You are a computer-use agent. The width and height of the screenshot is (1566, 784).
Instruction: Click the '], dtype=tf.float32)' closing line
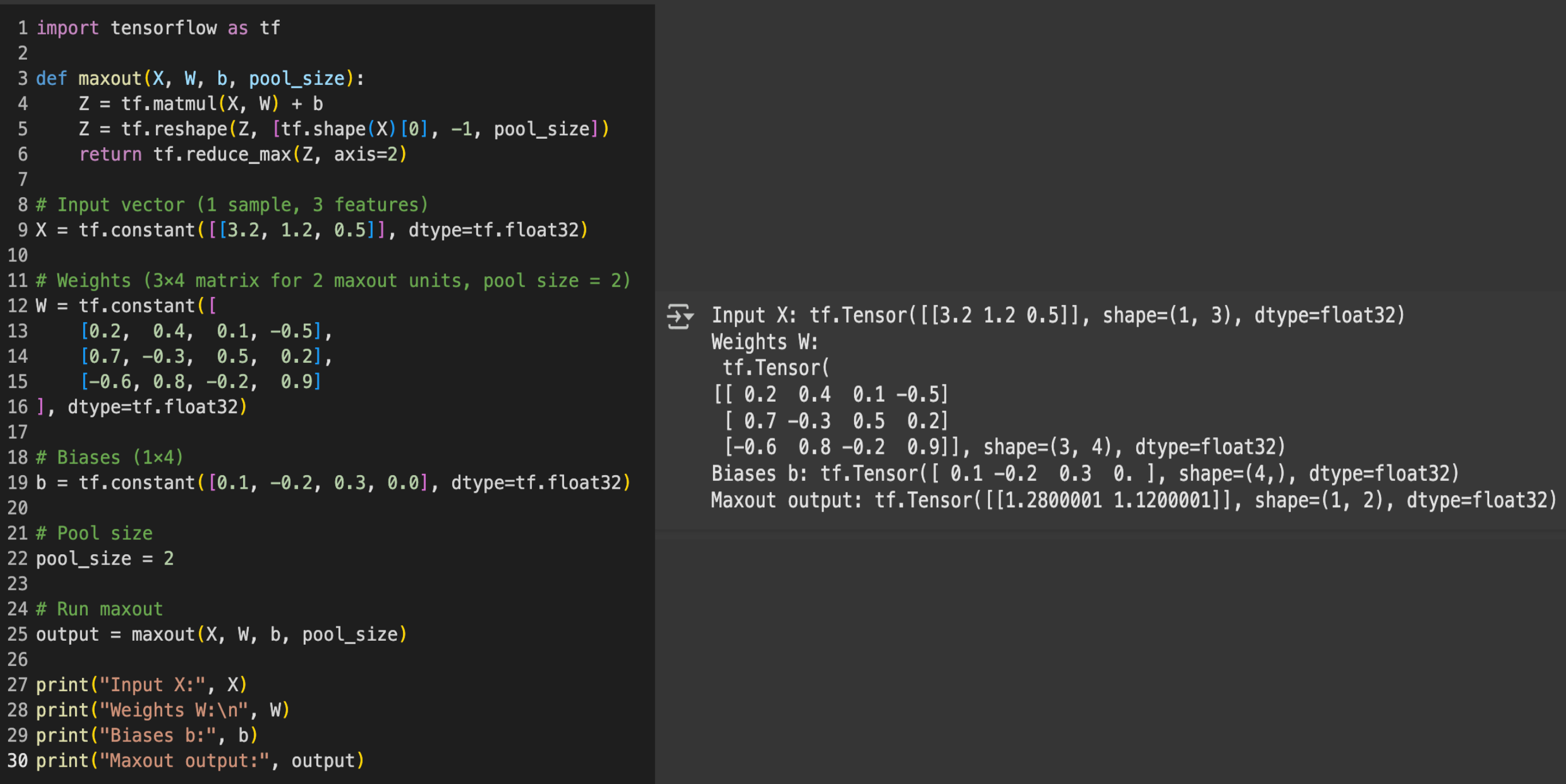142,406
